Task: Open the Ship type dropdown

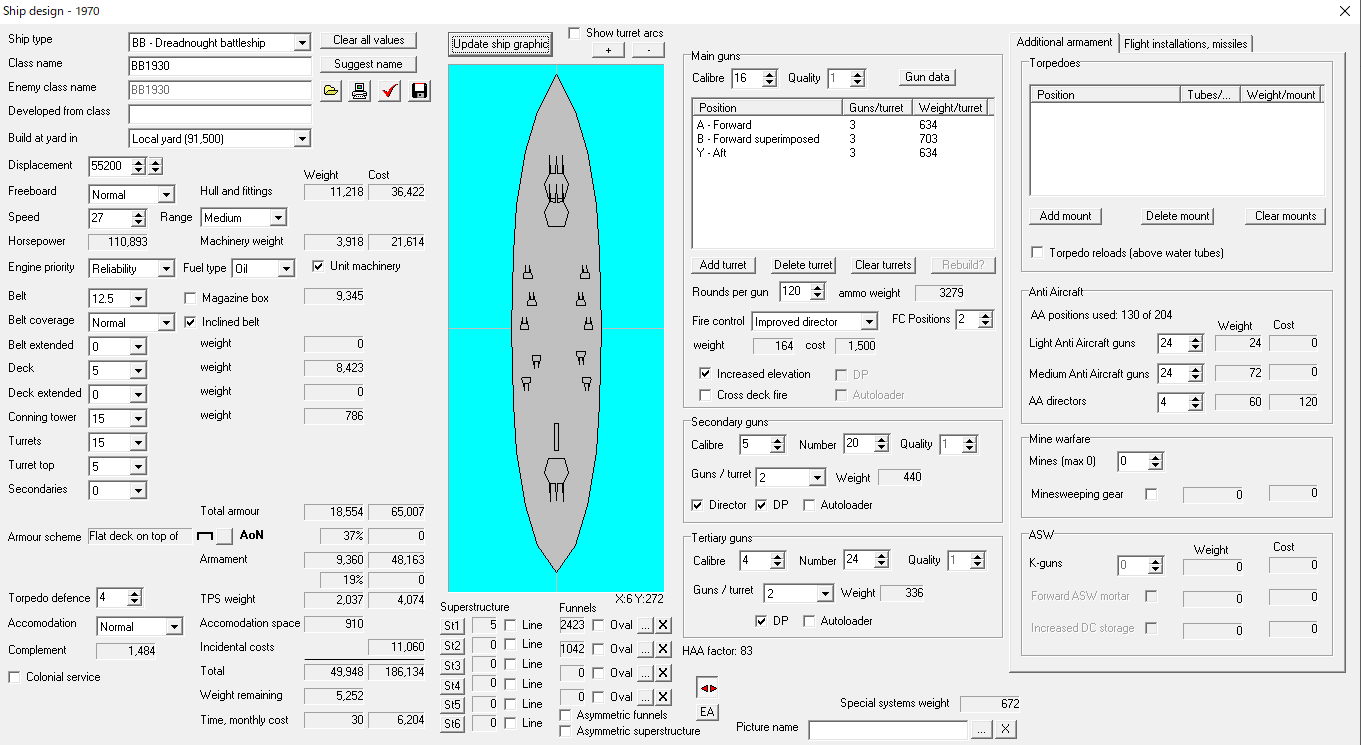Action: click(x=302, y=43)
